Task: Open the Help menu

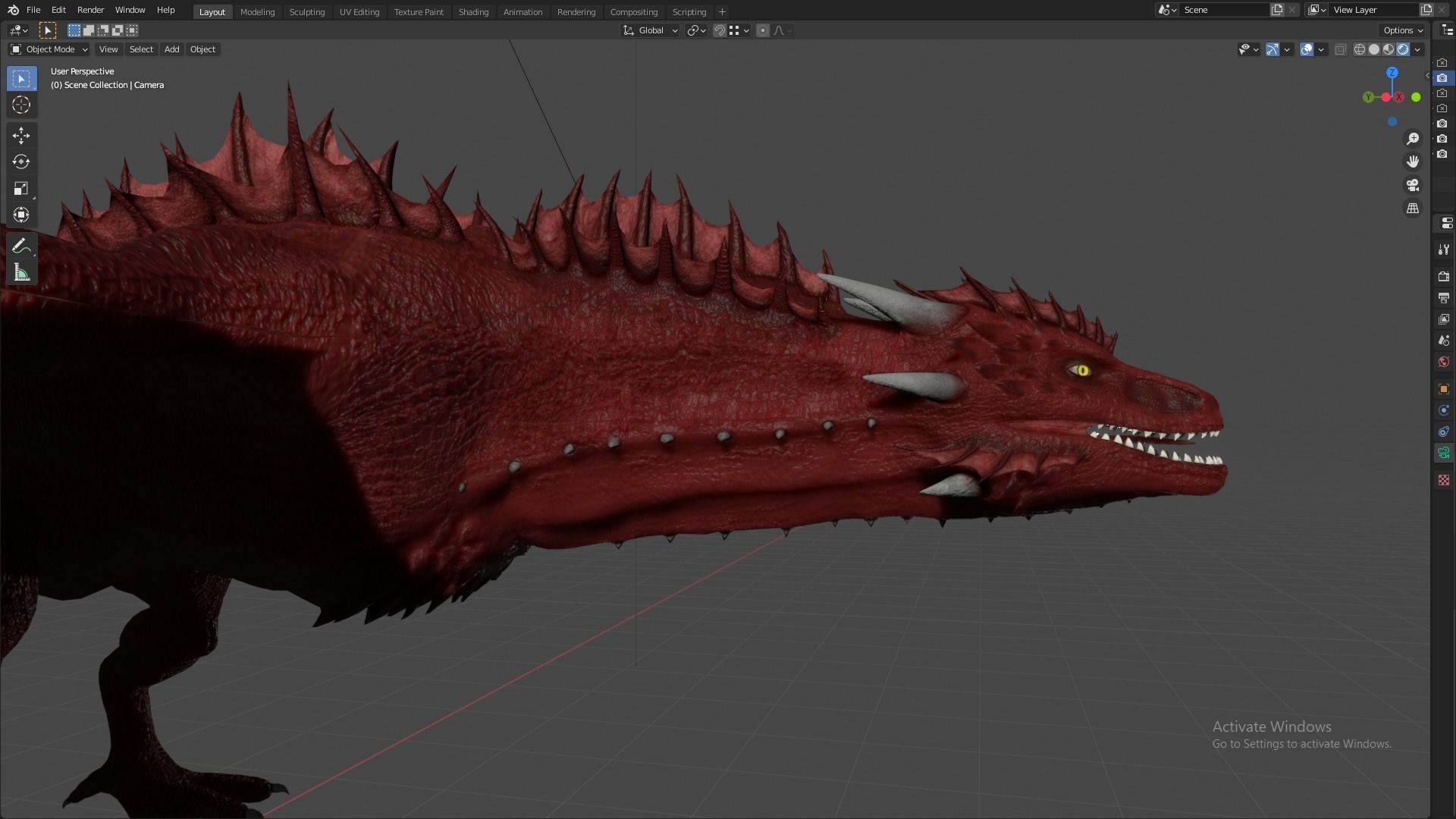Action: (x=165, y=10)
